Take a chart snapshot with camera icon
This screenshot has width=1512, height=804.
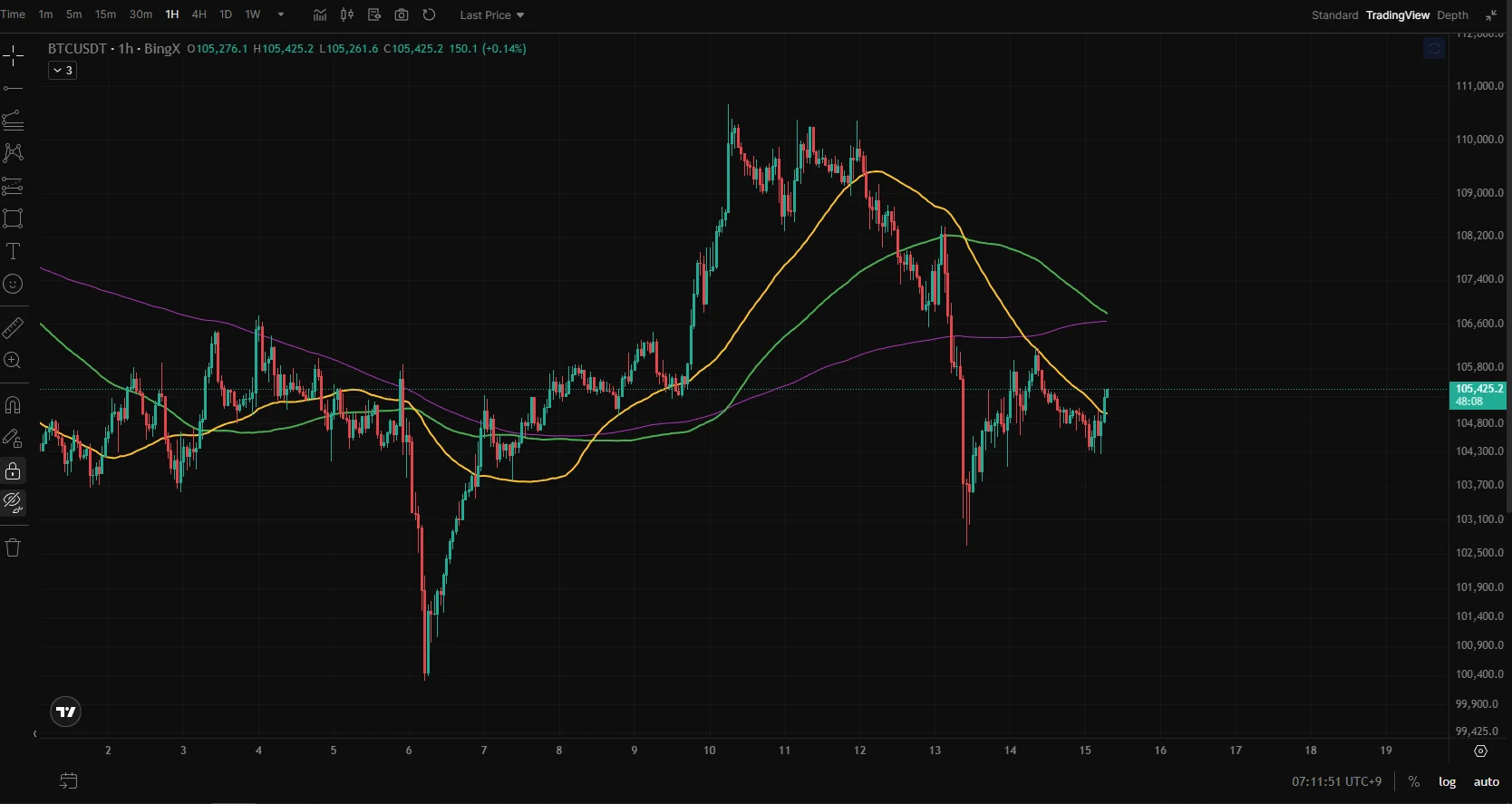[402, 15]
